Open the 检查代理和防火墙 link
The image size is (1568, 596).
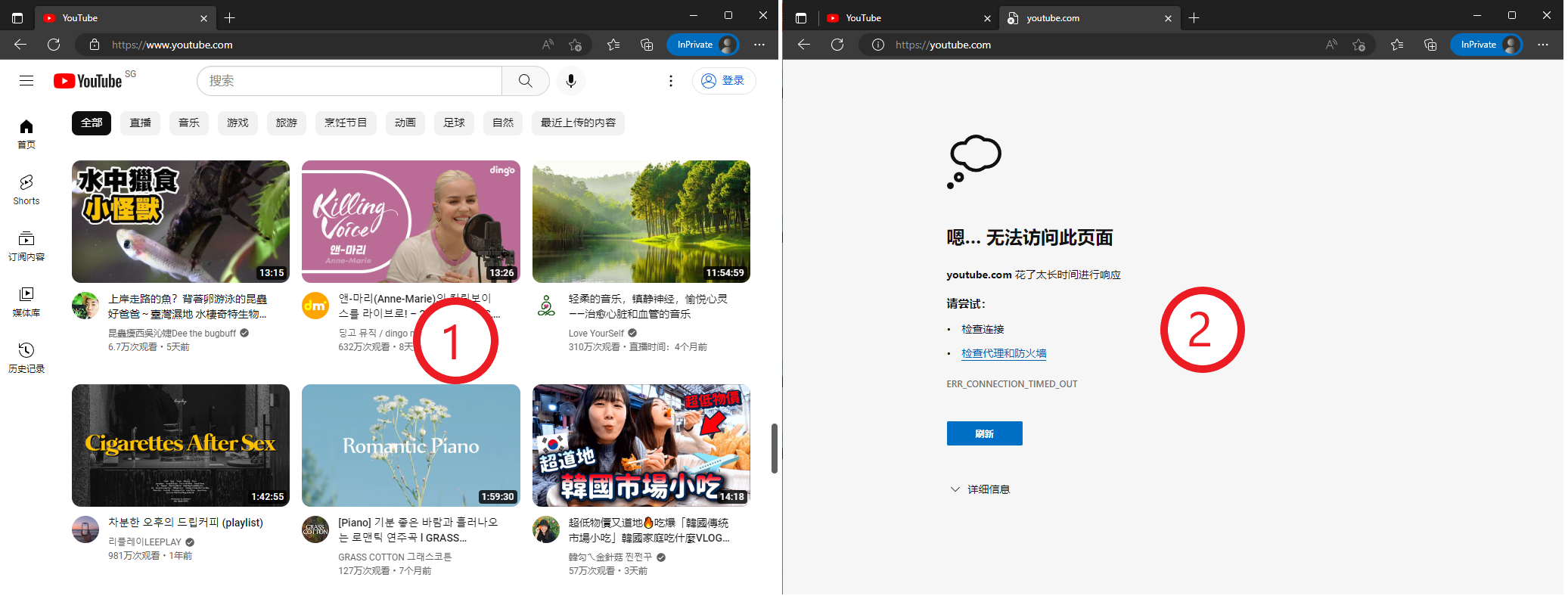1004,353
